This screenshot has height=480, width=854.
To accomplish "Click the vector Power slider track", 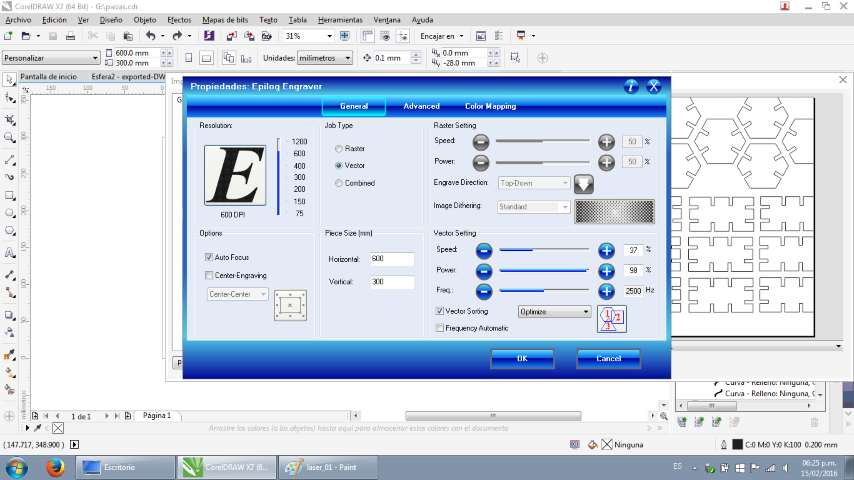I will pos(544,270).
